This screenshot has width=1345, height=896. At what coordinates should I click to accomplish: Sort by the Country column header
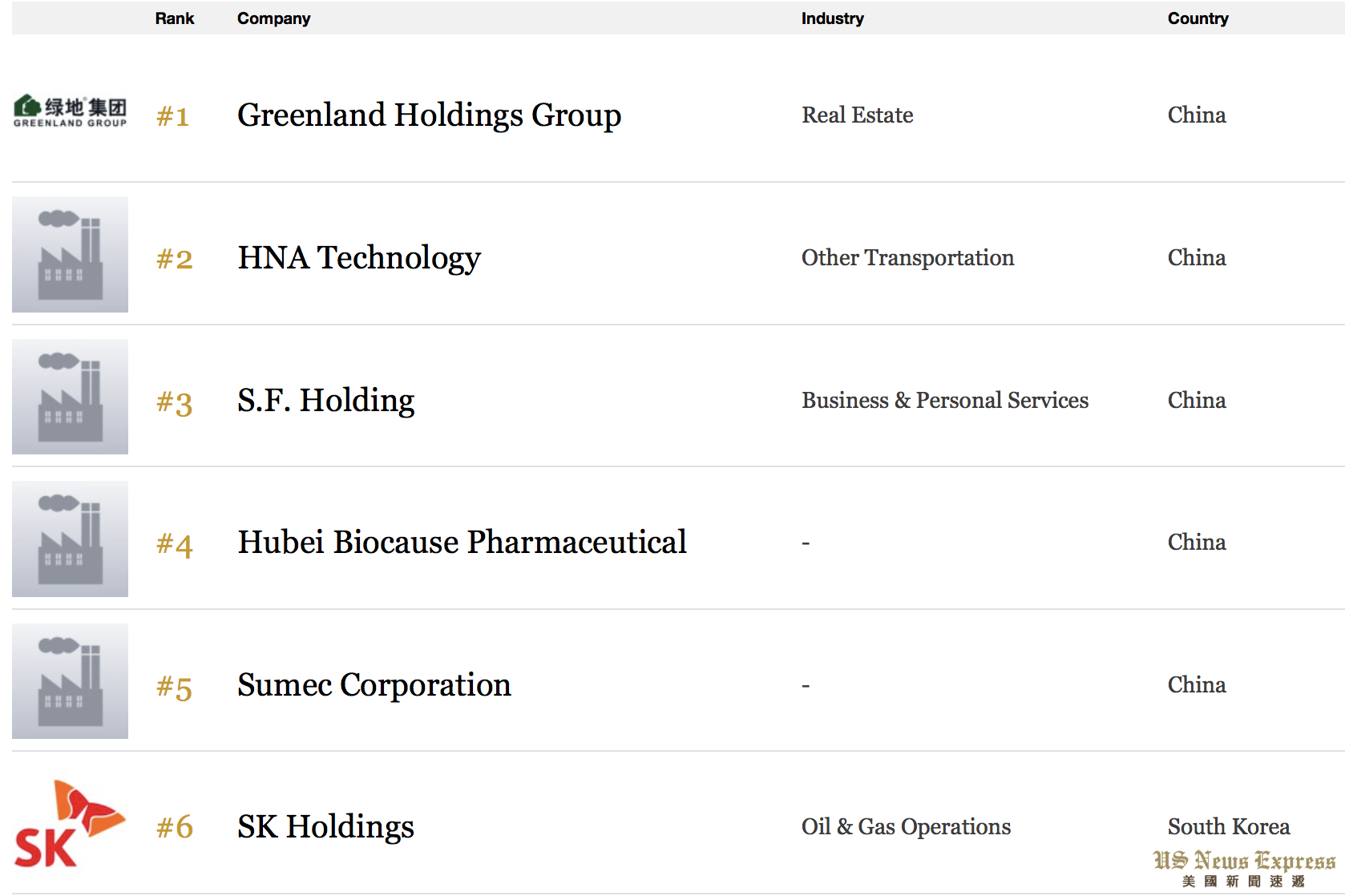click(x=1198, y=18)
